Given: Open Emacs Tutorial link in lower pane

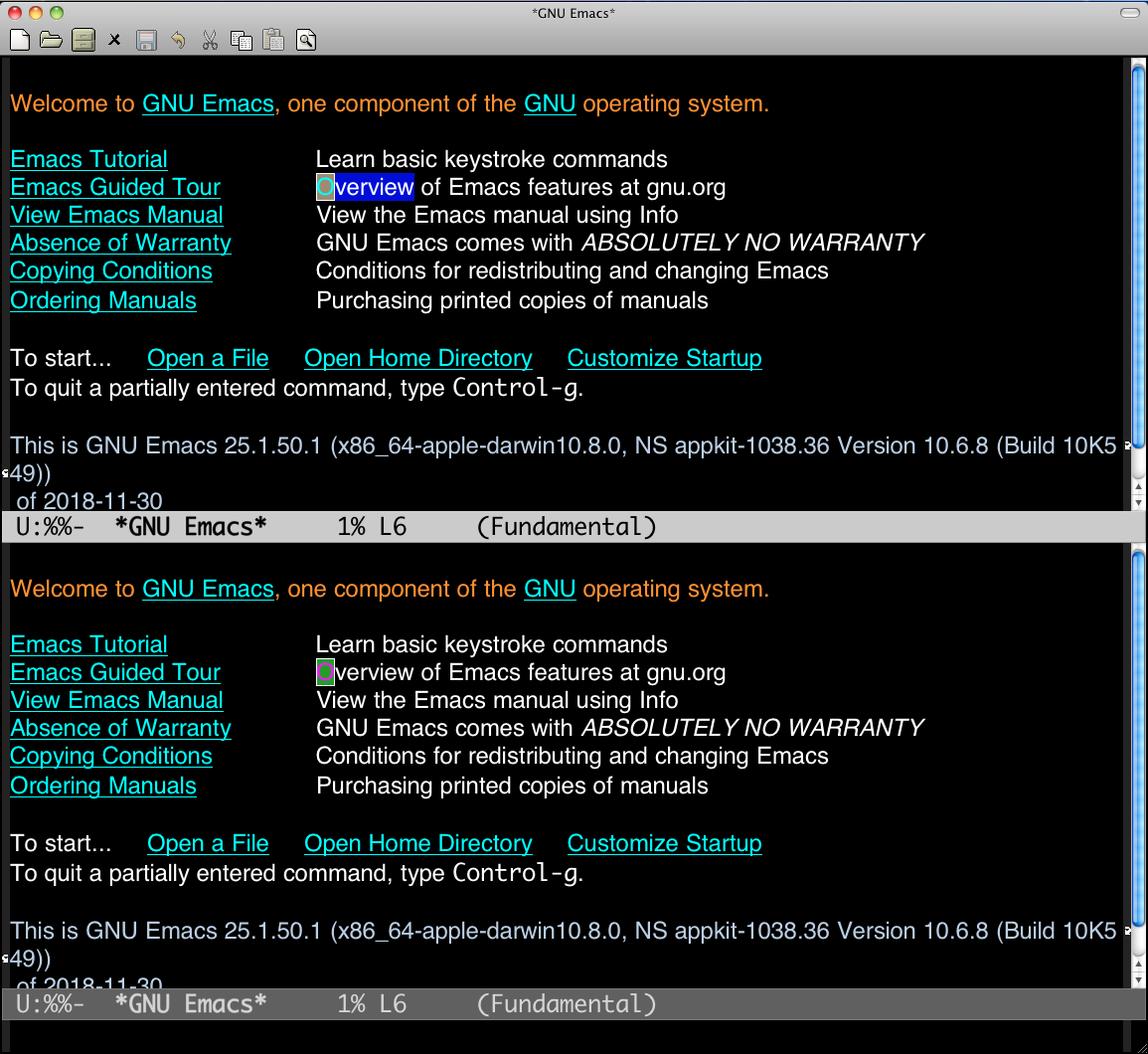Looking at the screenshot, I should 88,645.
